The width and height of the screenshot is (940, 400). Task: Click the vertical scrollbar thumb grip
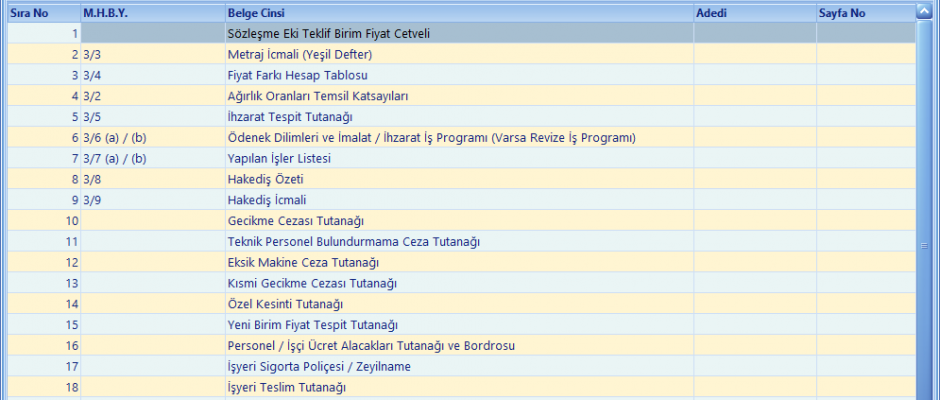pyautogui.click(x=924, y=244)
